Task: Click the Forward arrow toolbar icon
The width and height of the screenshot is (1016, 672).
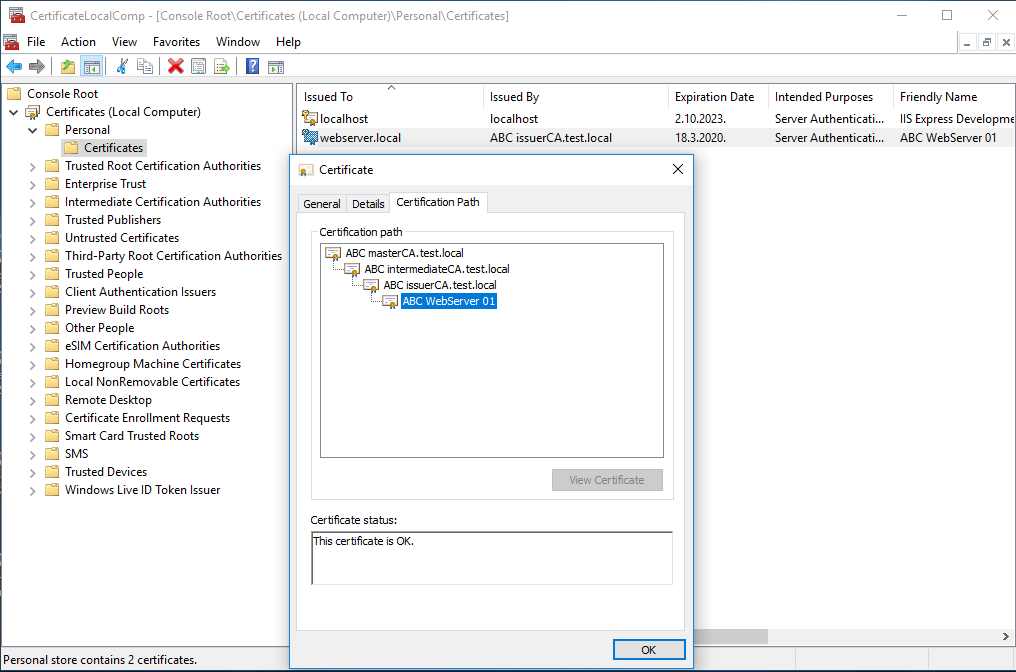Action: pyautogui.click(x=37, y=66)
